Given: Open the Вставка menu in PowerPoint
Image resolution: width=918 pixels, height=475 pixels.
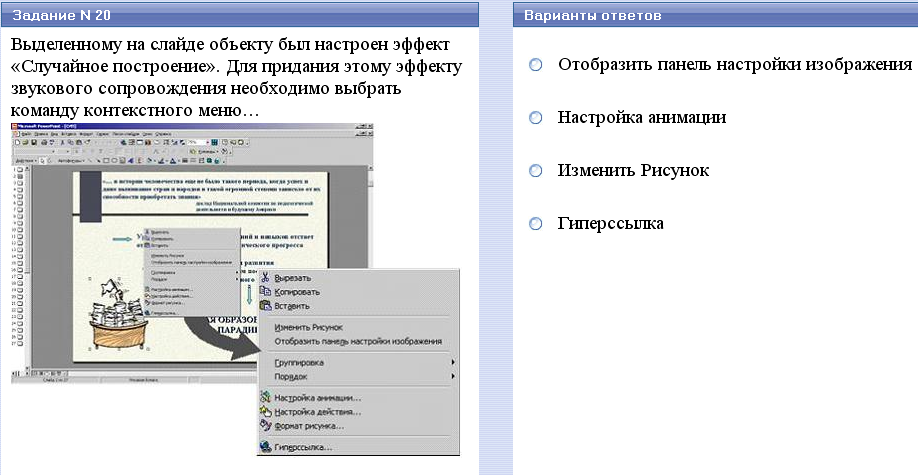Looking at the screenshot, I should click(x=69, y=134).
